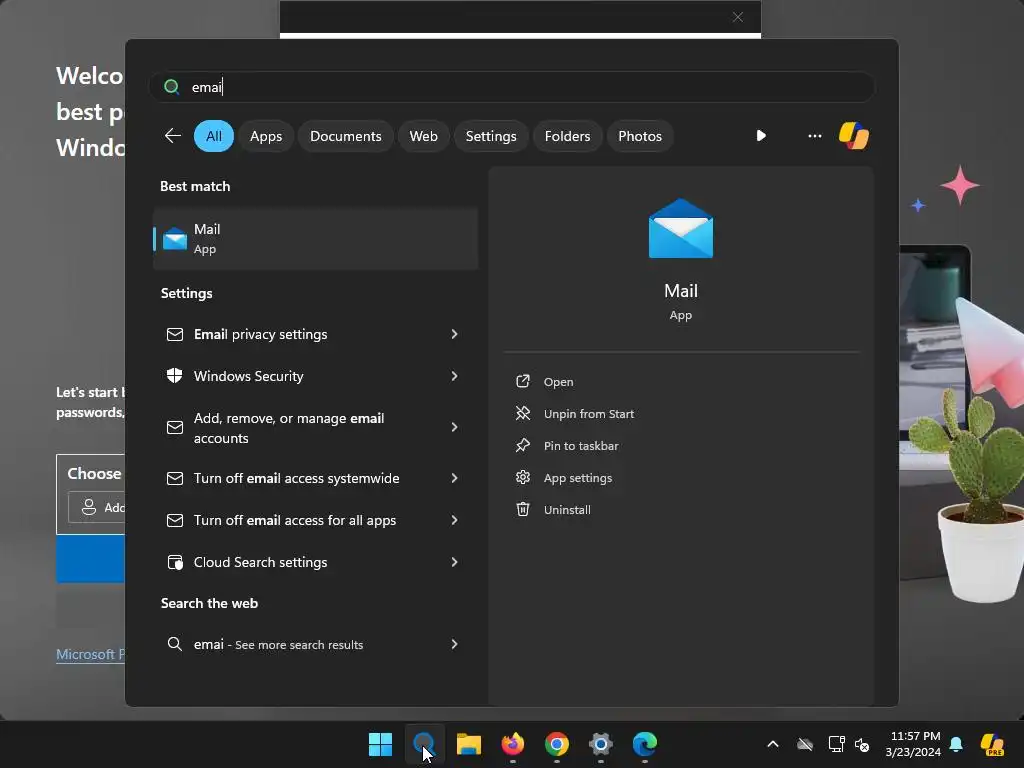Select emai - See more search results
This screenshot has width=1024, height=768.
click(x=315, y=645)
